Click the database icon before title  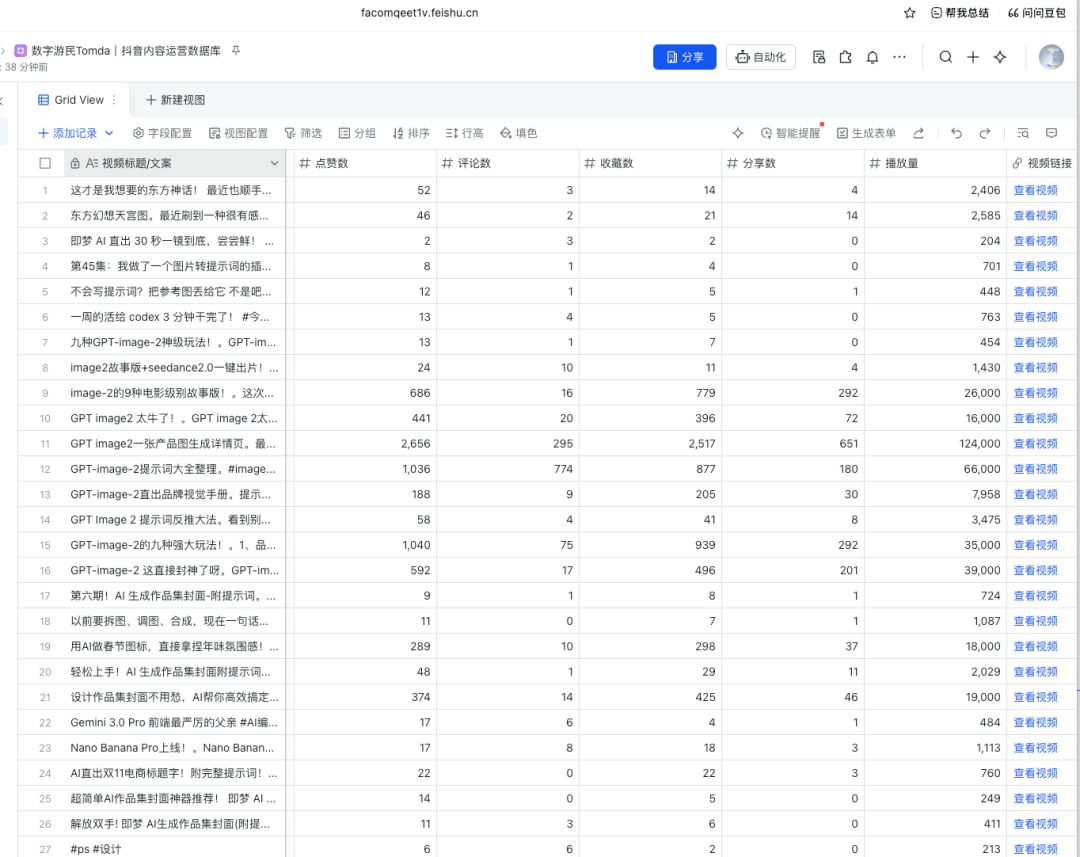click(x=21, y=51)
